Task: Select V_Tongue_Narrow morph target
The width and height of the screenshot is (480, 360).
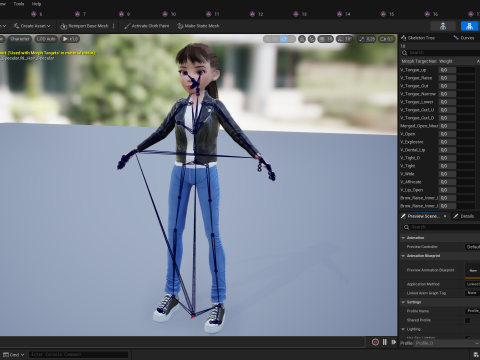Action: pos(418,94)
